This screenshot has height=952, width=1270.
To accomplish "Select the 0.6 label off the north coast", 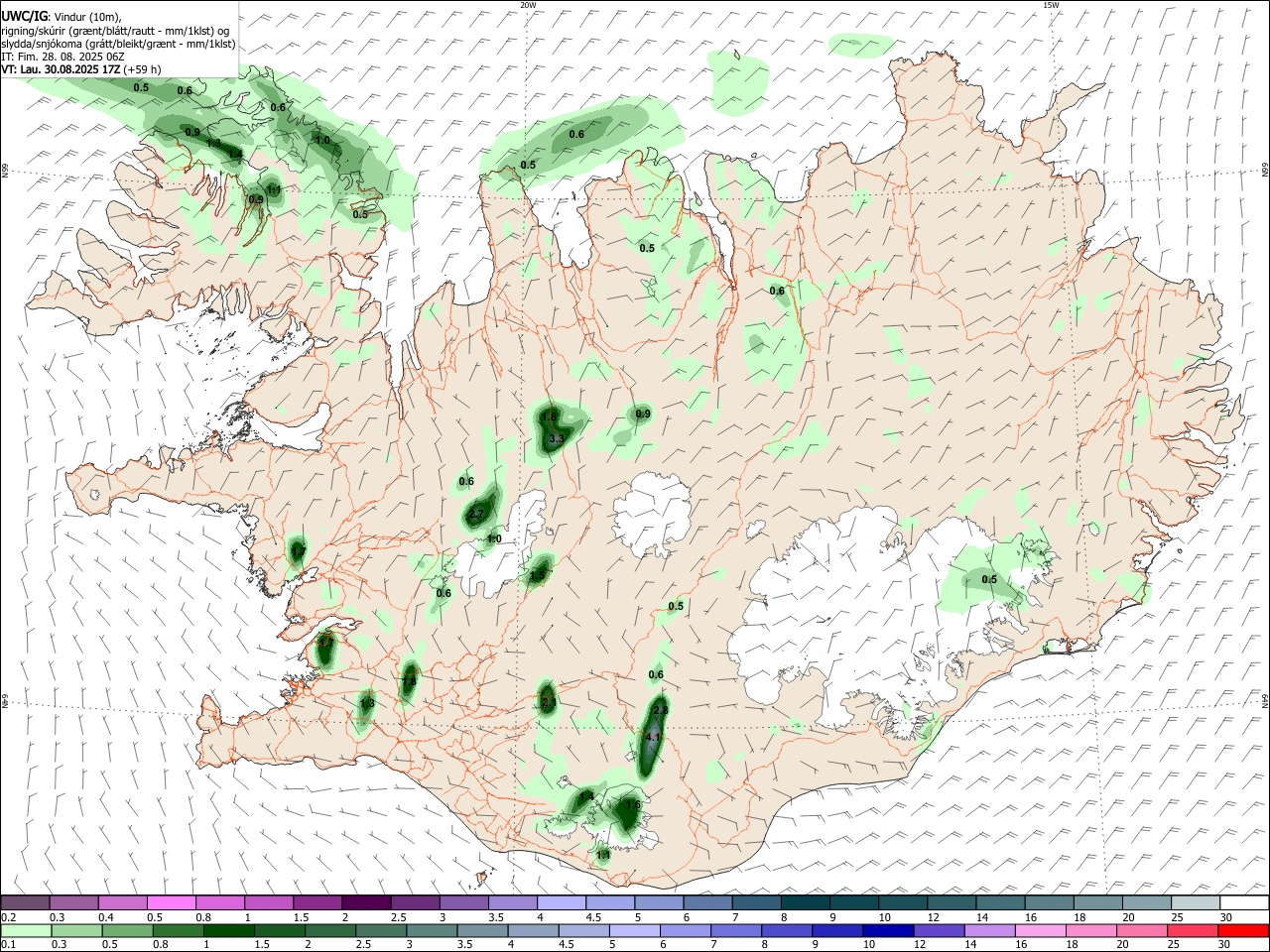I will pos(576,134).
